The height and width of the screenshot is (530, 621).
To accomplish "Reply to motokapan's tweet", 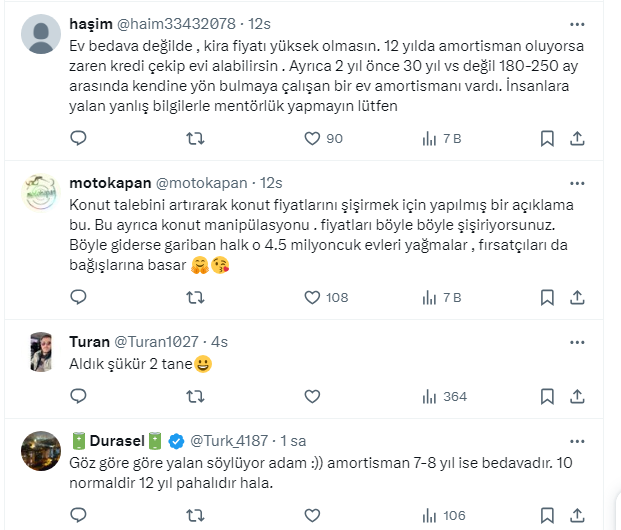I will (78, 297).
